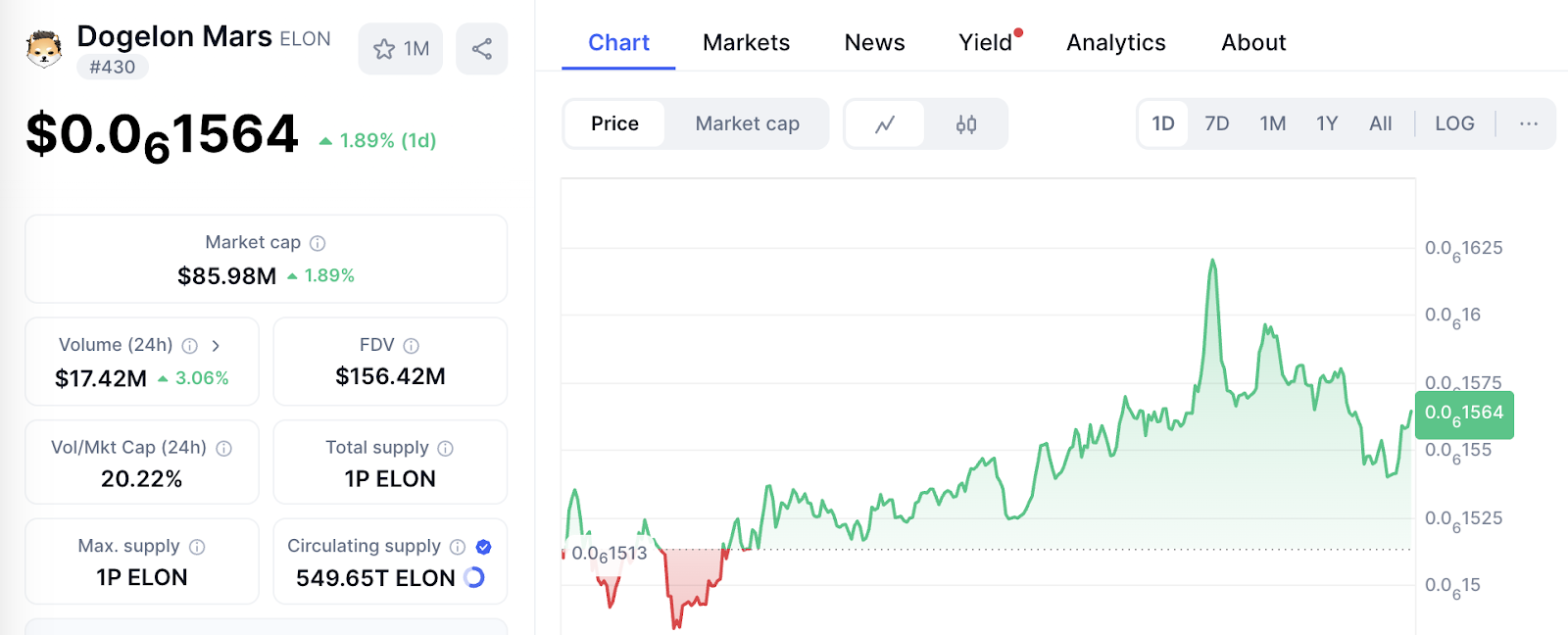Select the 7D time range
Image resolution: width=1568 pixels, height=635 pixels.
tap(1217, 124)
